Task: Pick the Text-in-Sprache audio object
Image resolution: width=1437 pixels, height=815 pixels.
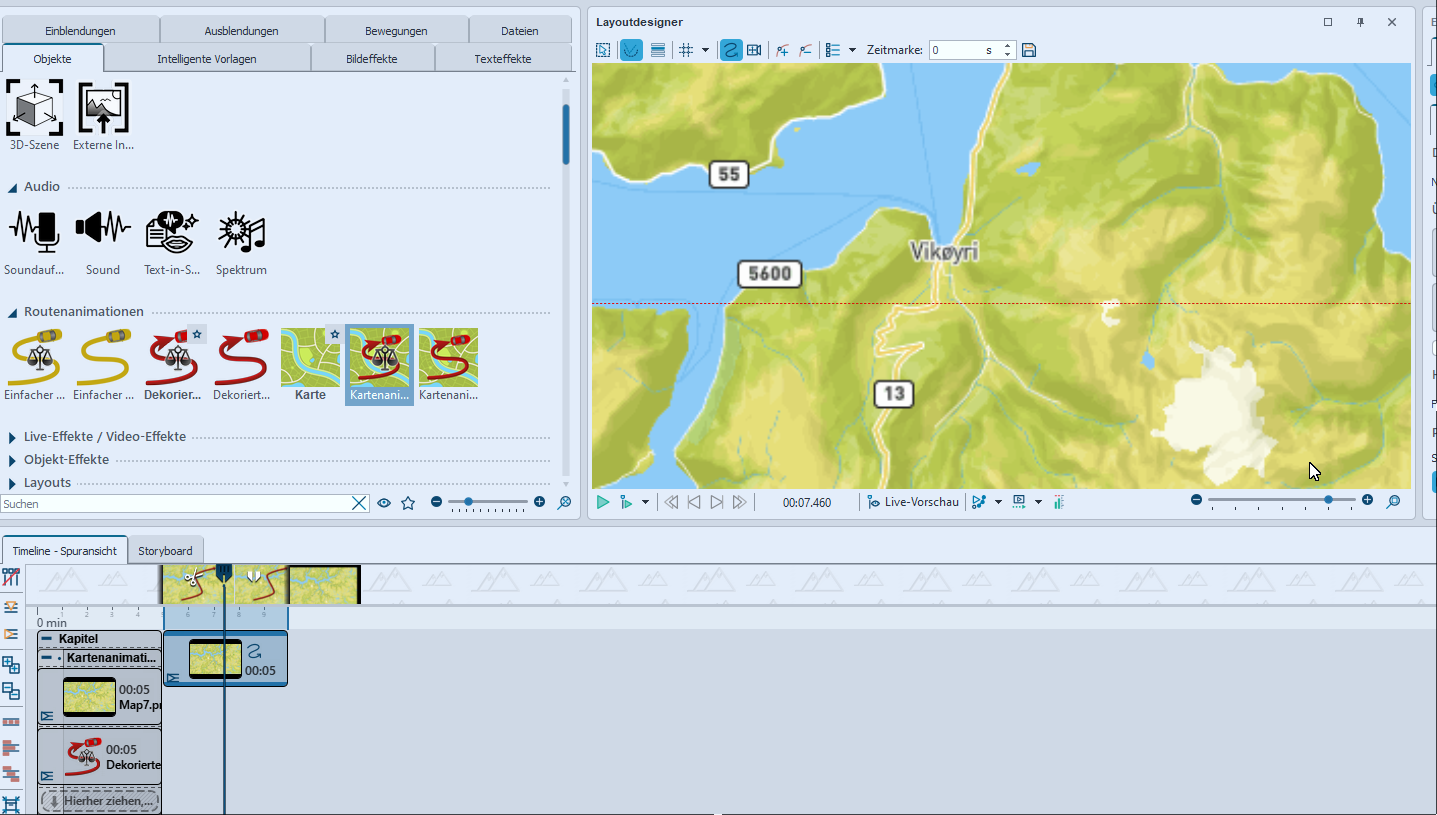Action: 171,231
